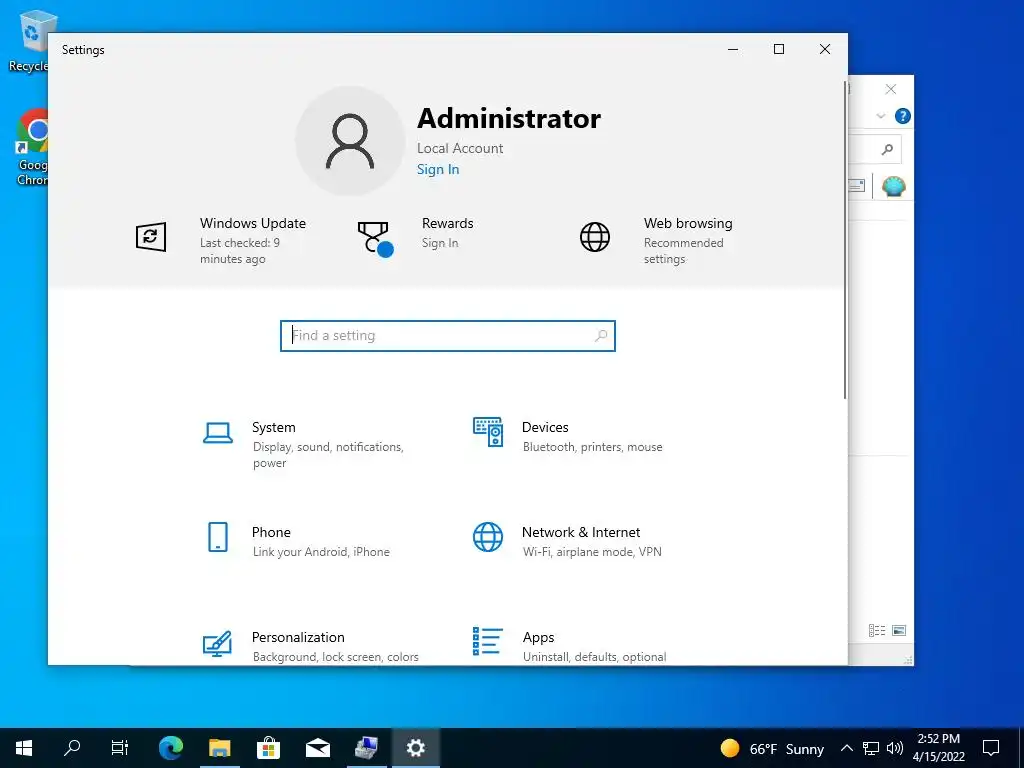Click 'Bluetooth, printers, mouse' description
The width and height of the screenshot is (1024, 768).
[x=593, y=447]
